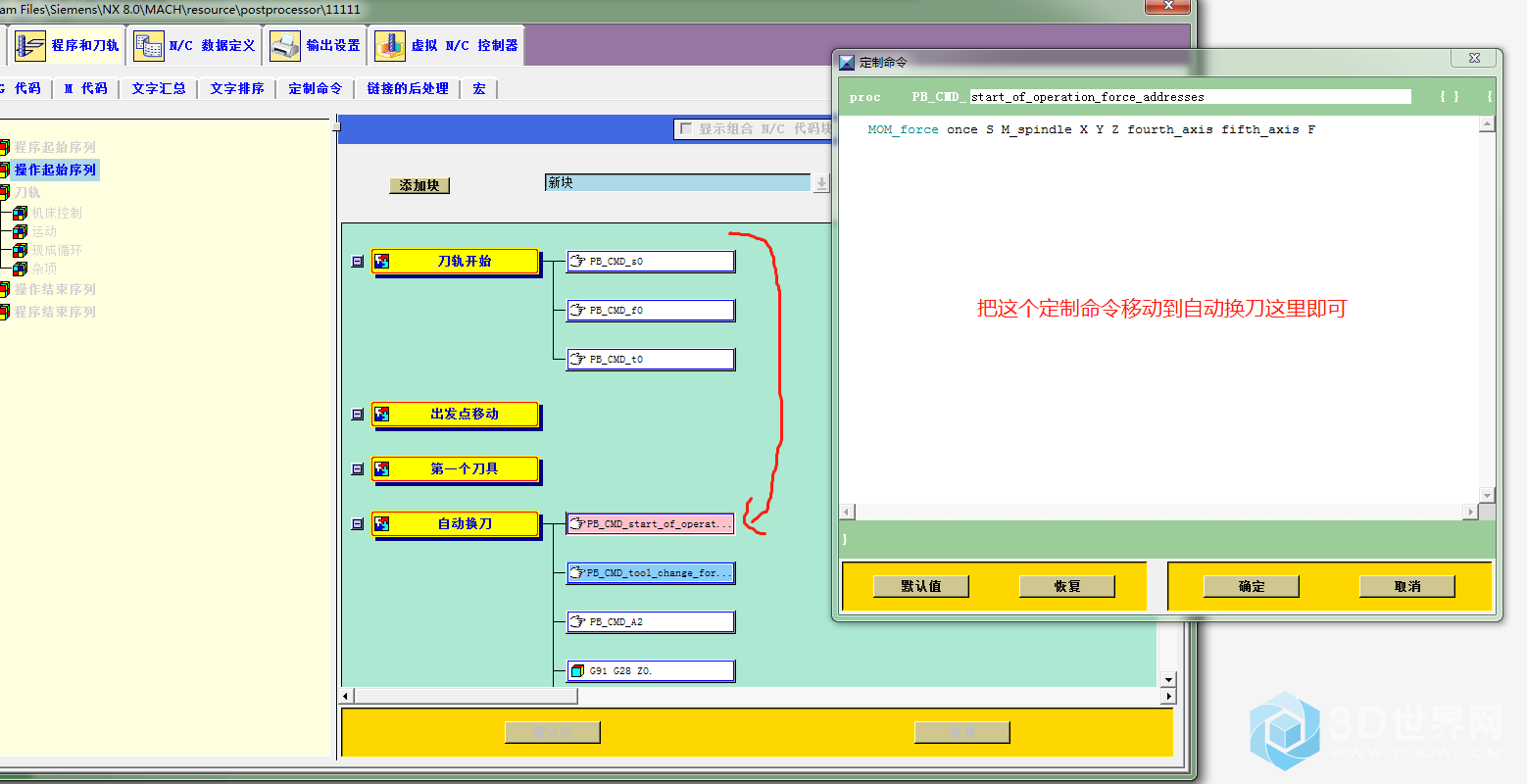Switch to the 文字排序 tab
Viewport: 1527px width, 784px height.
pyautogui.click(x=237, y=88)
